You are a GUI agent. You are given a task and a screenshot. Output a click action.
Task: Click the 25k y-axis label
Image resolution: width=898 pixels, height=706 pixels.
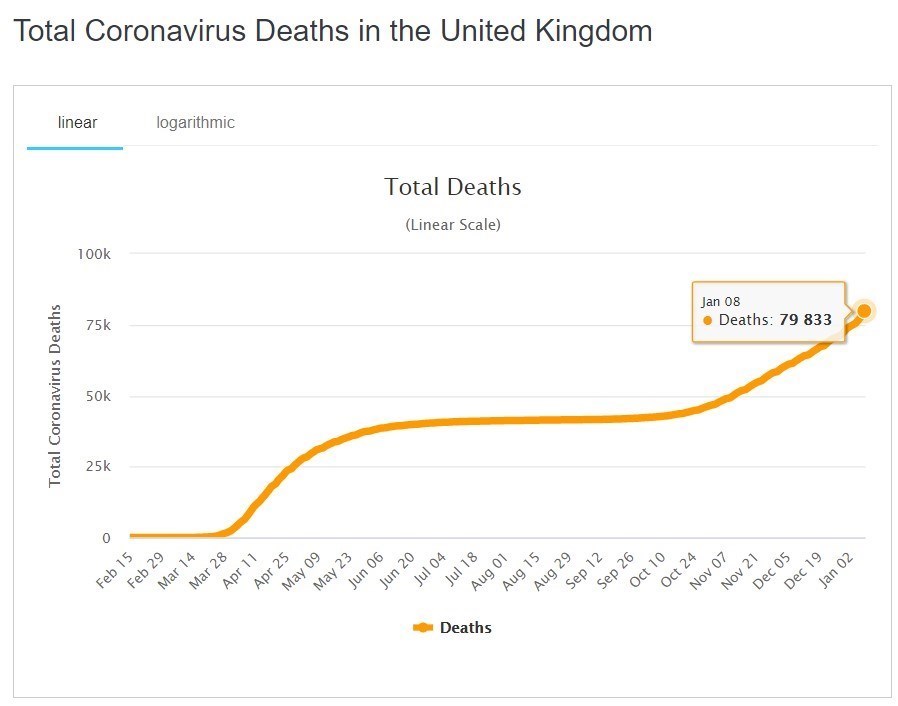click(96, 467)
